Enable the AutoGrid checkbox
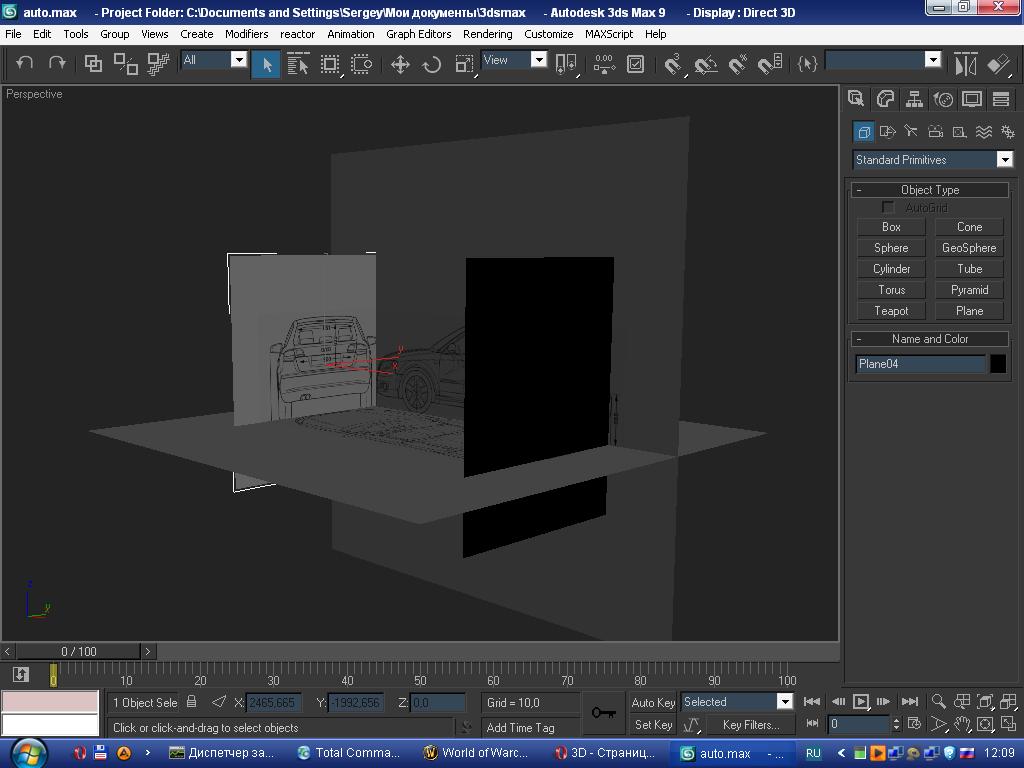 [x=888, y=207]
